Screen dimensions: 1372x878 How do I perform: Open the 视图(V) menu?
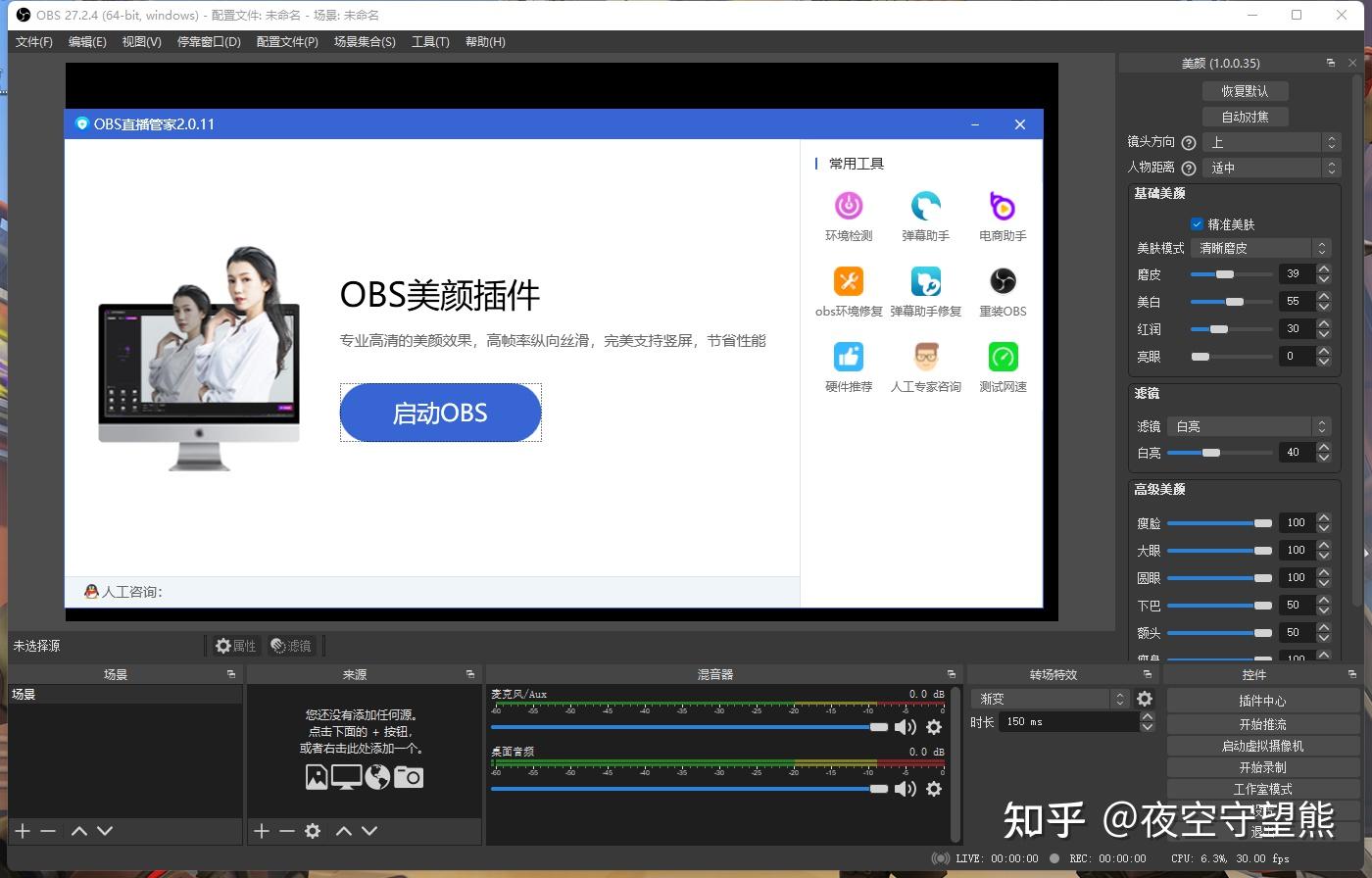coord(141,42)
